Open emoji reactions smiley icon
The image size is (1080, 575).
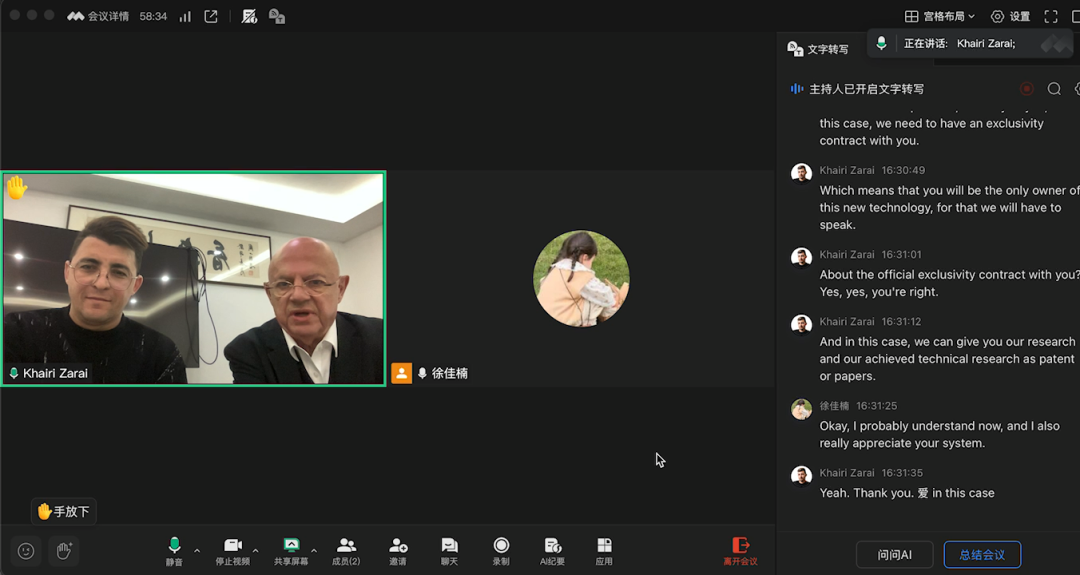pyautogui.click(x=26, y=551)
